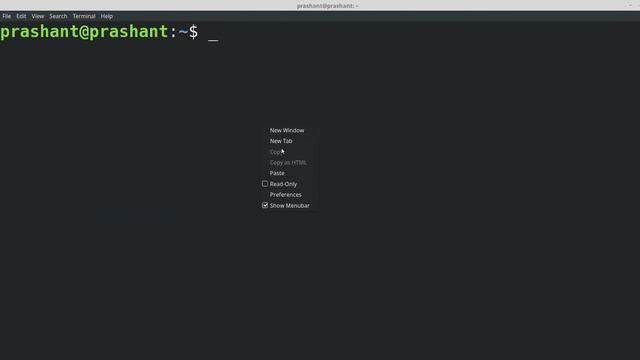Open Preferences from context menu
This screenshot has width=640, height=360.
[286, 195]
